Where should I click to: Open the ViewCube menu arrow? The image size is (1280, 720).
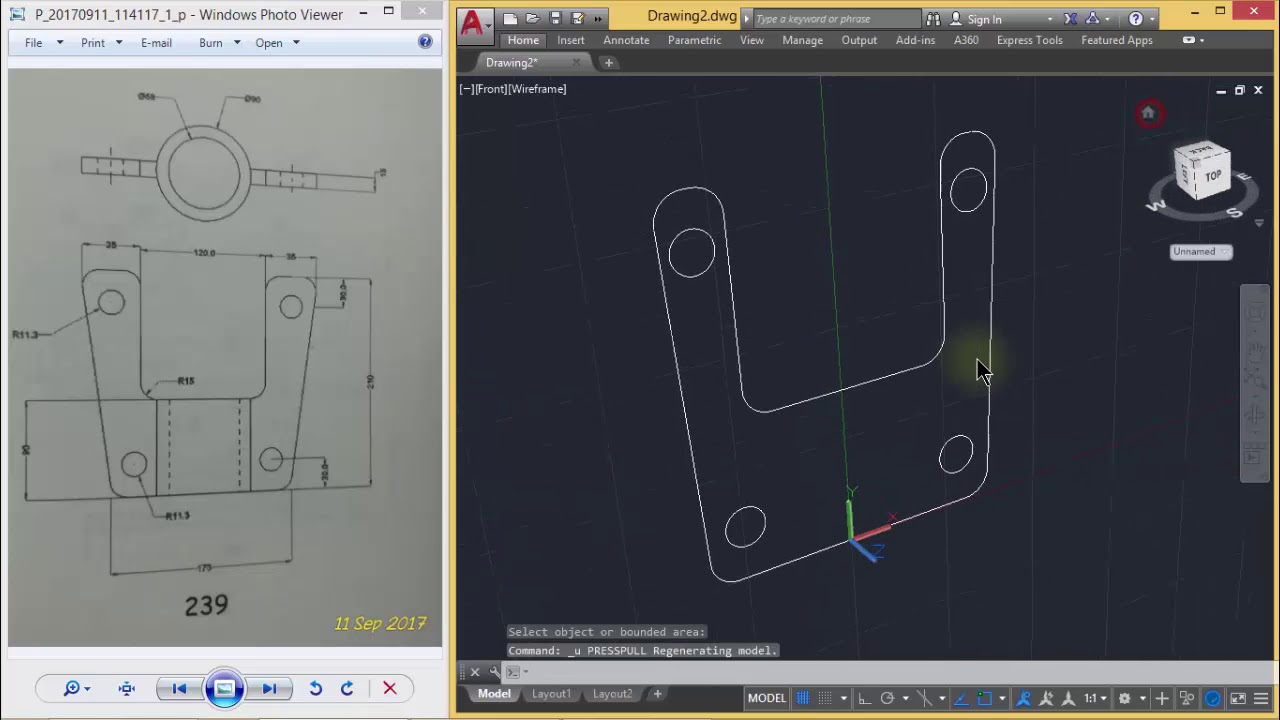point(1259,224)
